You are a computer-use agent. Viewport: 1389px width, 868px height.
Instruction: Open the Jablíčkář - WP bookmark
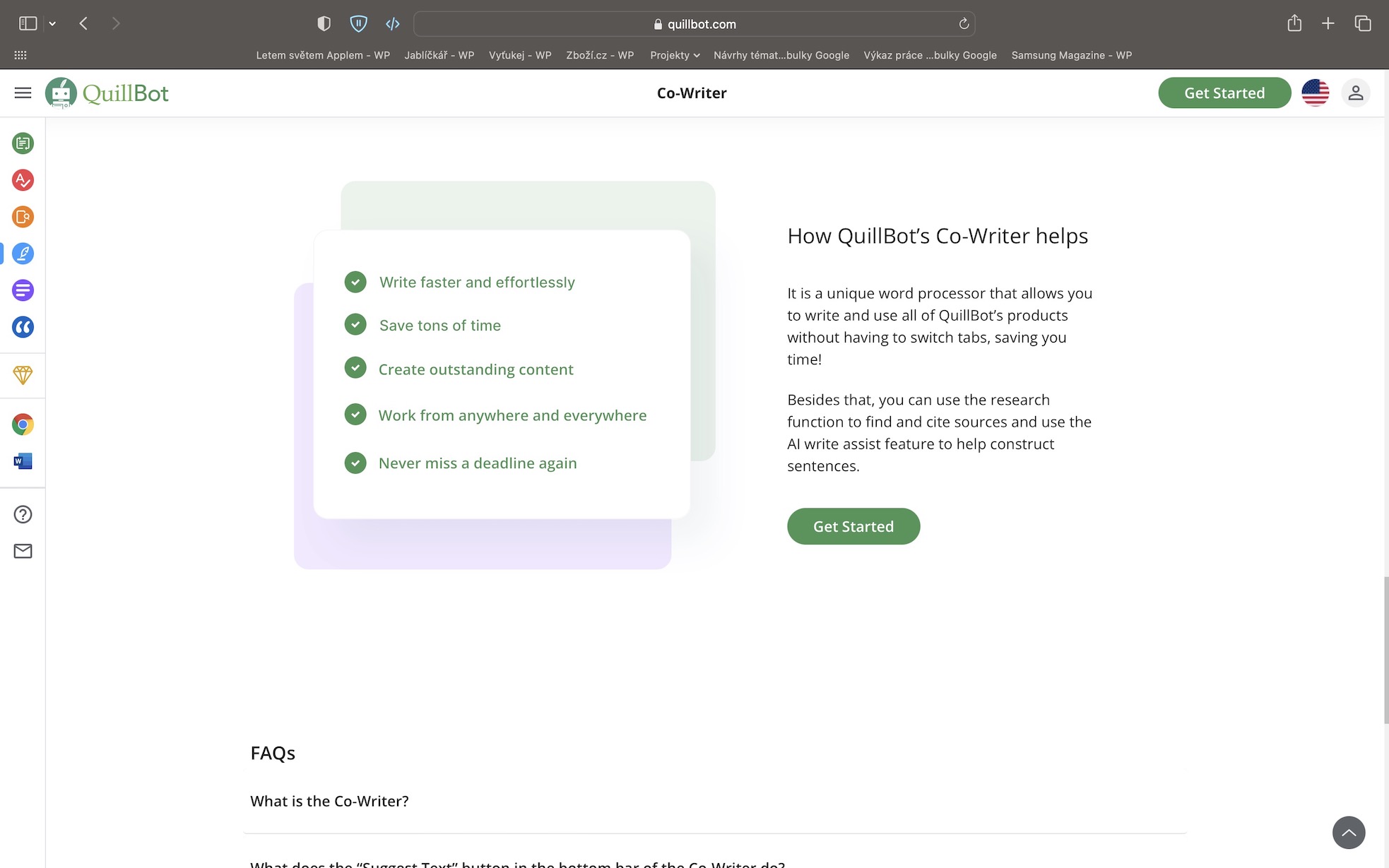(439, 55)
